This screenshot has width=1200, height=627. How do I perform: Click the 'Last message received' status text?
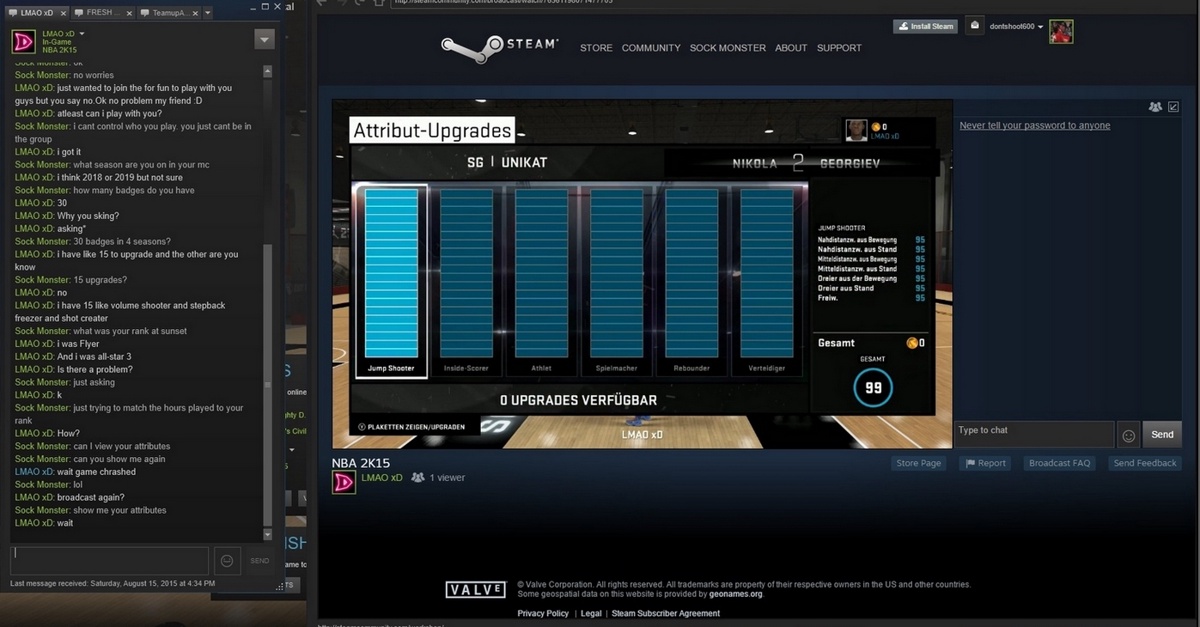tap(112, 583)
